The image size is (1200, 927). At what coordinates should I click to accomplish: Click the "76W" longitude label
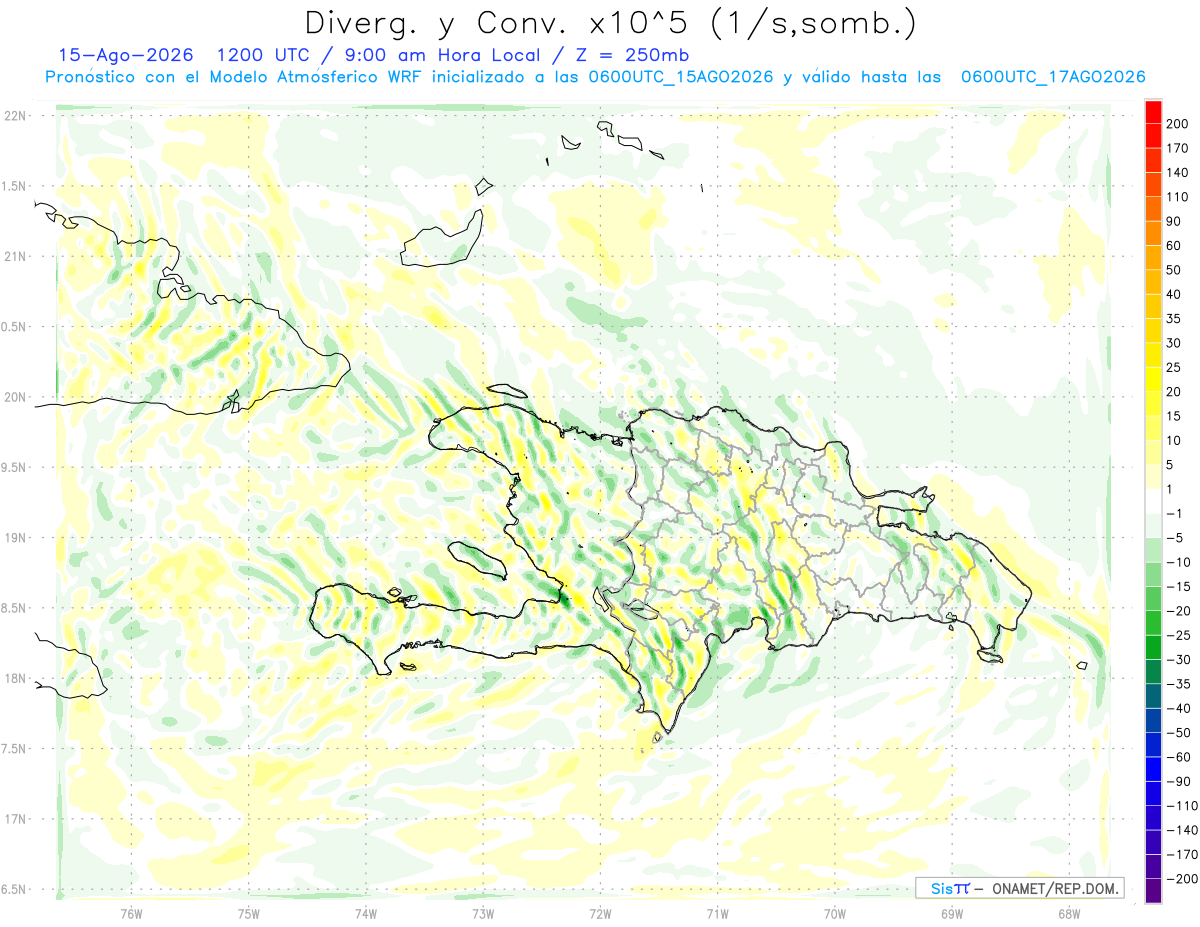(x=131, y=914)
